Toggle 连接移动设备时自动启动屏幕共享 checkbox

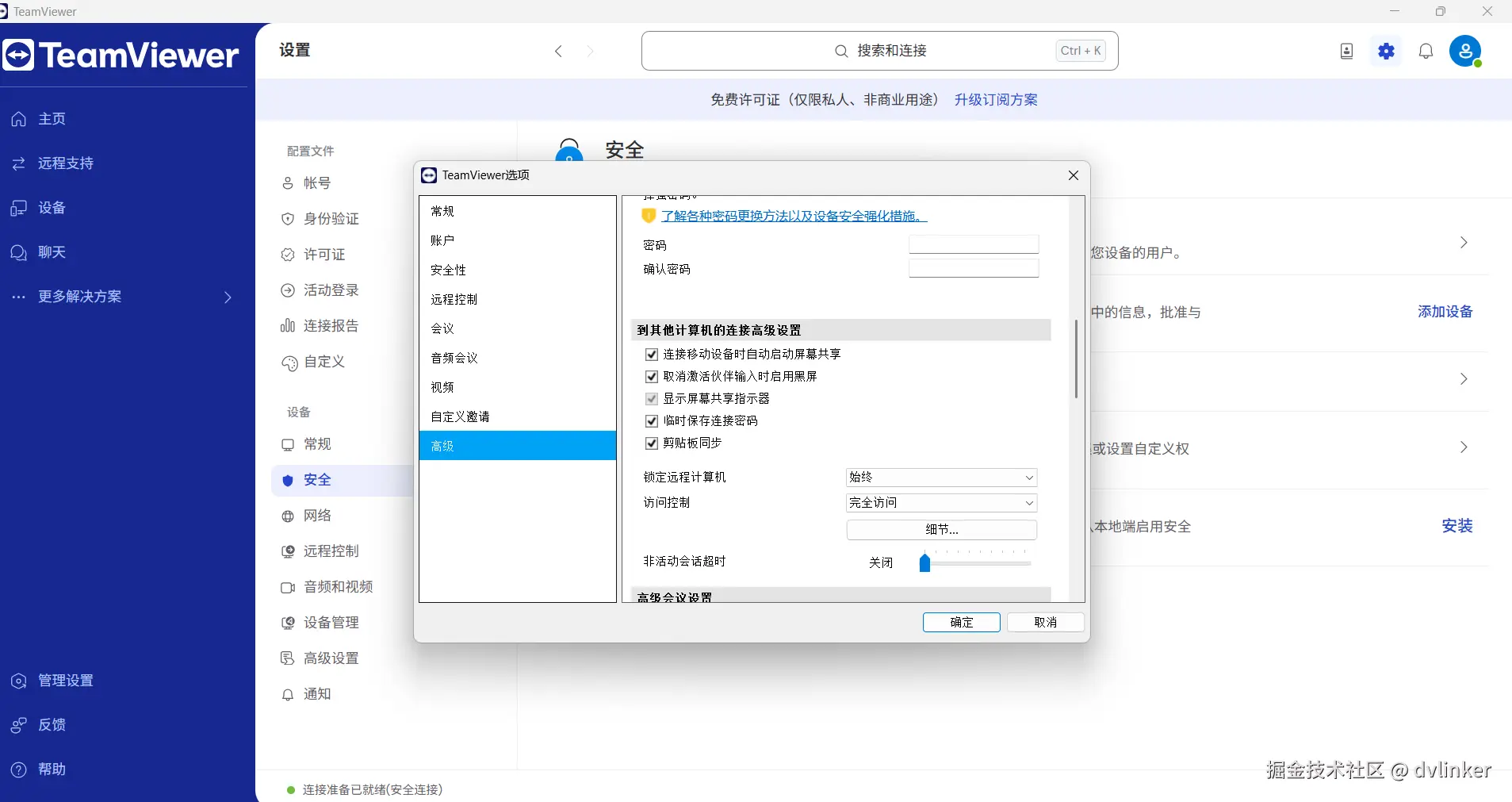[652, 355]
